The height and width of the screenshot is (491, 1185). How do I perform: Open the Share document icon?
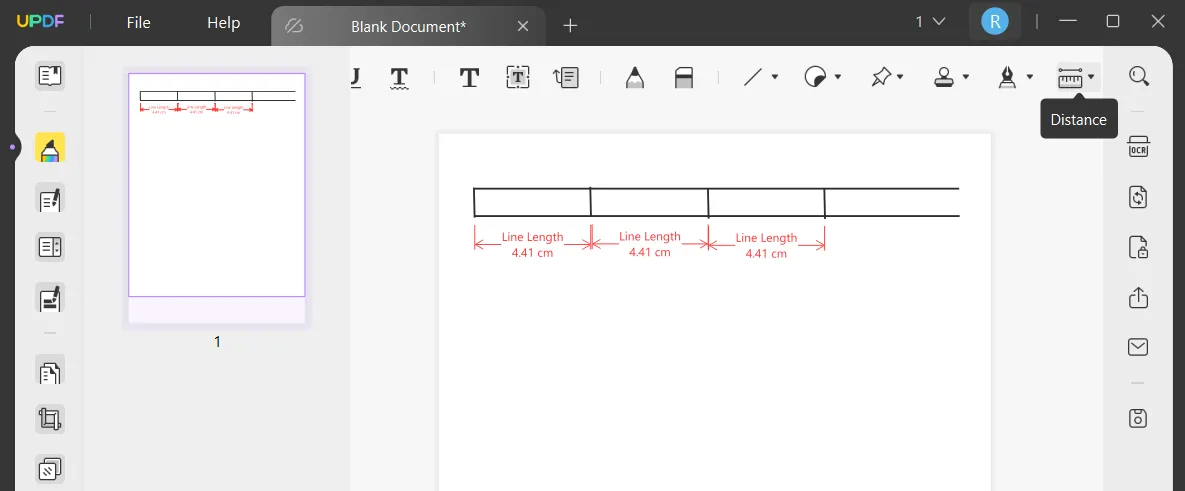1138,298
